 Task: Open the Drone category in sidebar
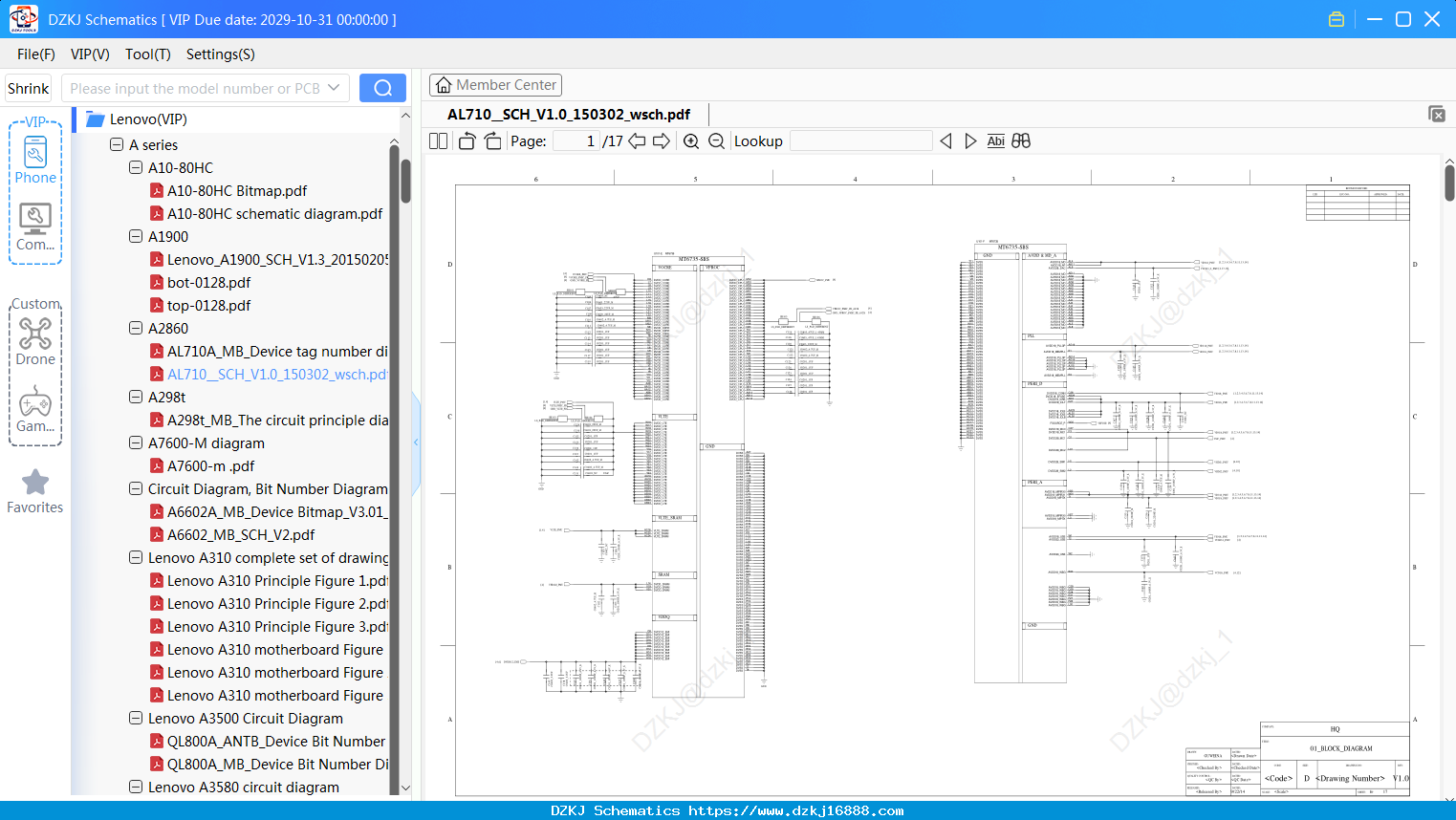point(35,341)
